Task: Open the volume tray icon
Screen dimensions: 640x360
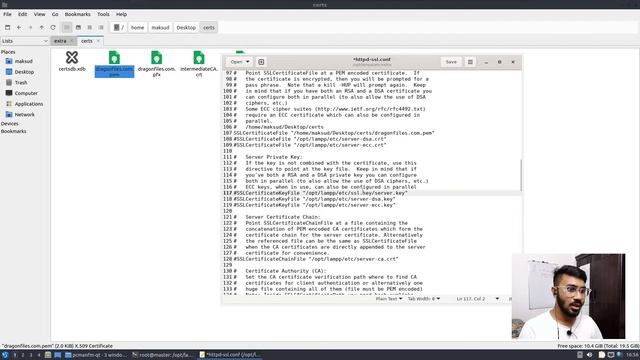Action: click(589, 355)
